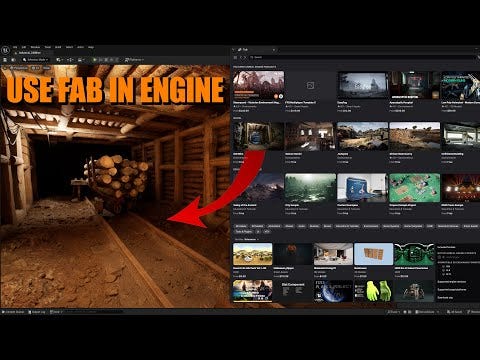Screen dimensions: 480x360
Task: Open the viewport hamburger options menu
Action: coord(5,68)
